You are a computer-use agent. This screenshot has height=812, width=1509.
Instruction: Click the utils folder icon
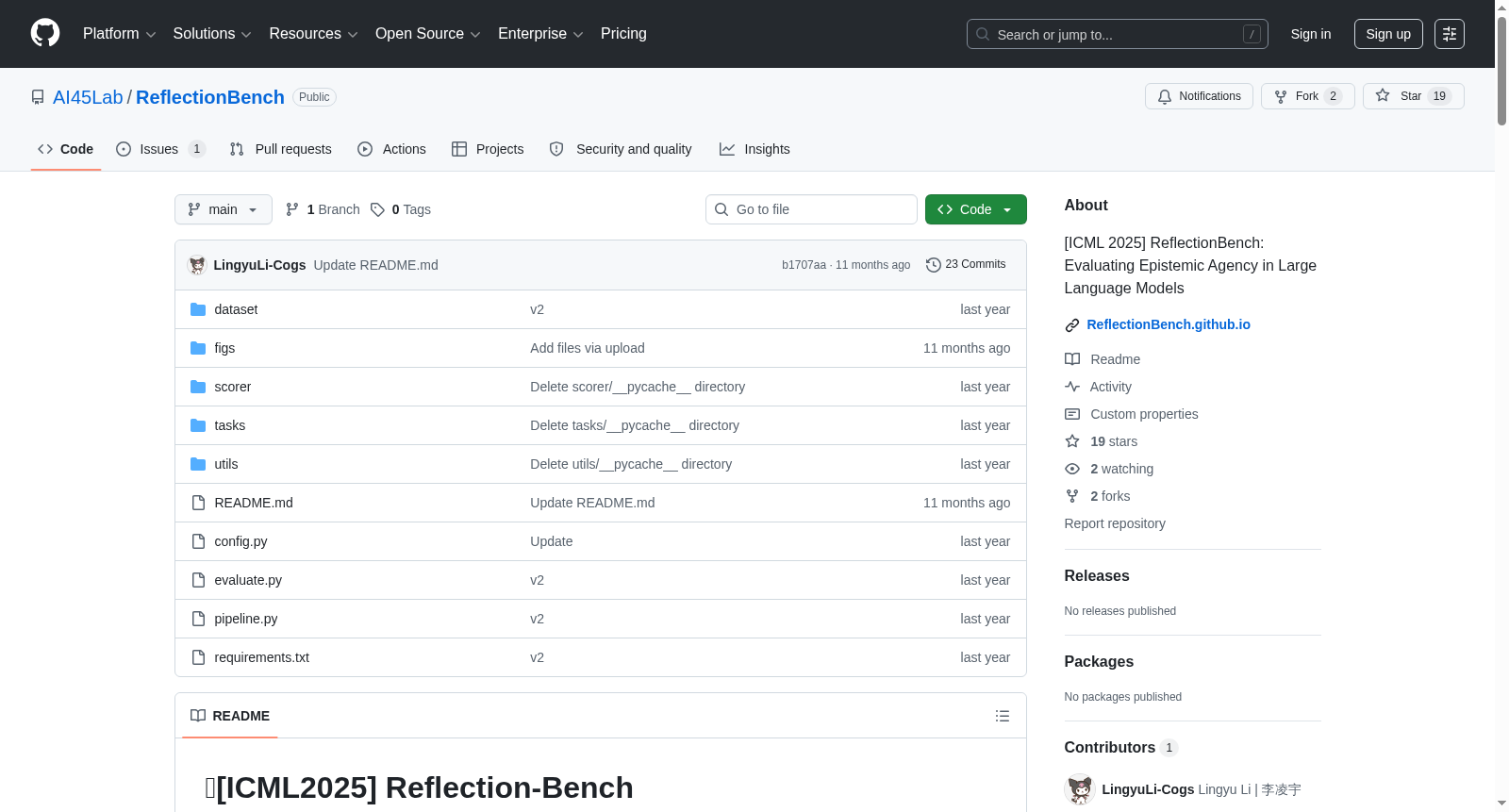(198, 464)
